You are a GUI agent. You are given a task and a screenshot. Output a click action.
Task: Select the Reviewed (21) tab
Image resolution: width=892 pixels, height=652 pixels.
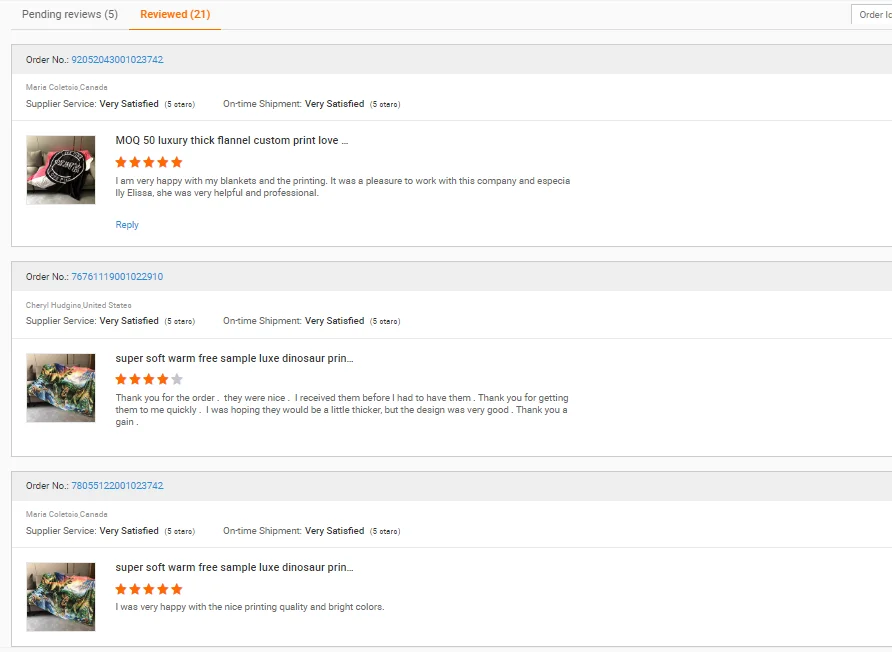pos(175,15)
